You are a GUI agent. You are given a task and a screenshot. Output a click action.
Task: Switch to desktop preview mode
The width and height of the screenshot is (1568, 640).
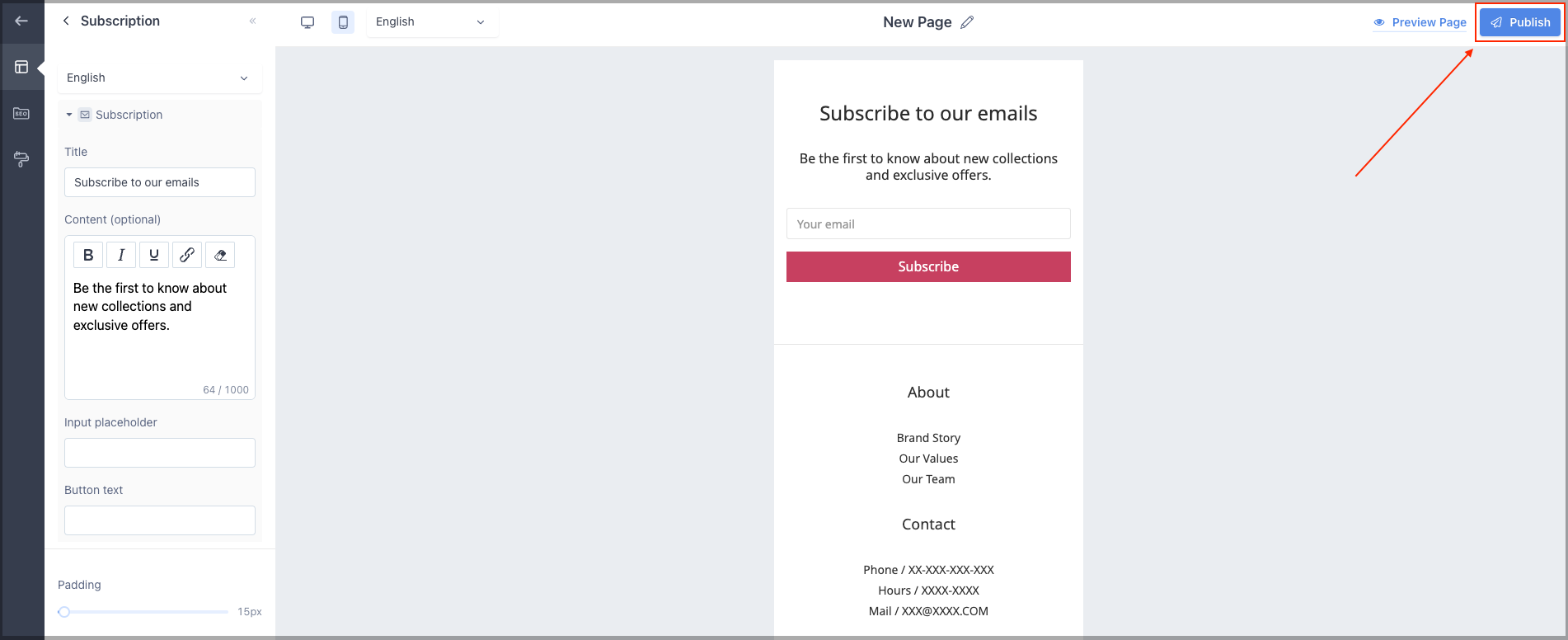(307, 22)
